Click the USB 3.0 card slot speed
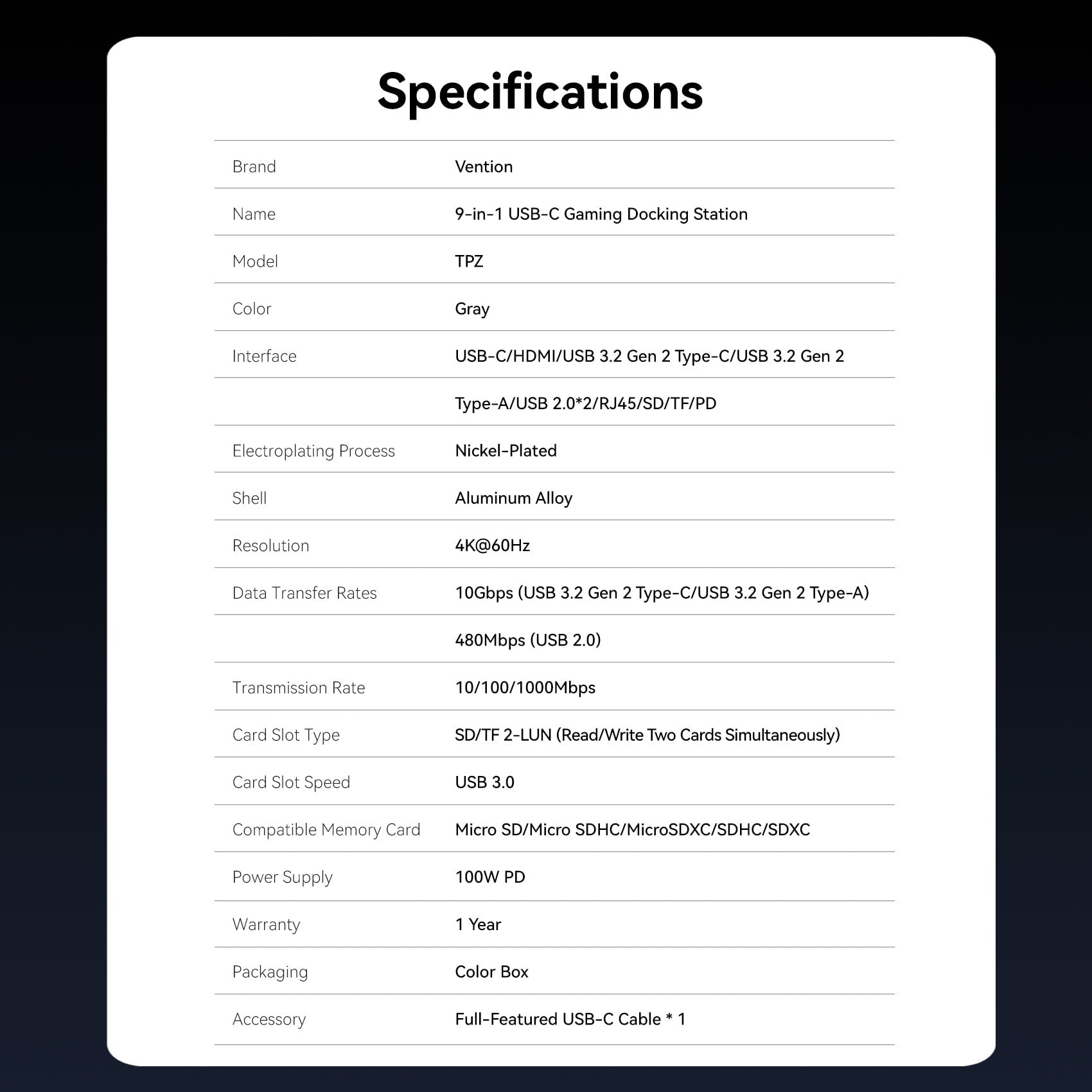This screenshot has width=1092, height=1092. [485, 782]
